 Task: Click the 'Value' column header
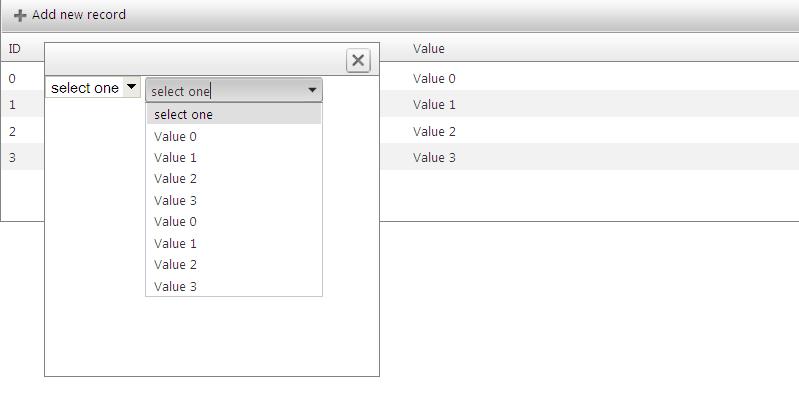429,48
